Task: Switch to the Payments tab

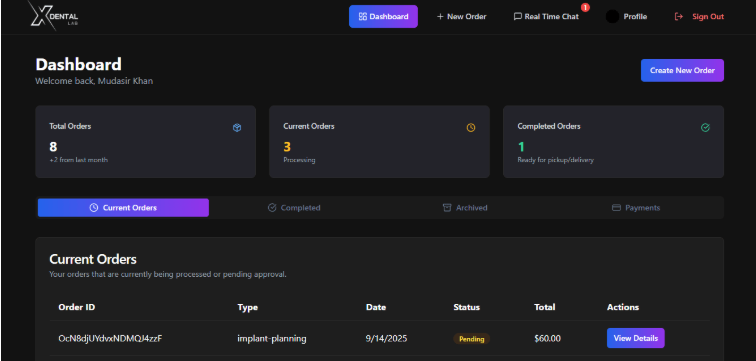Action: [x=636, y=208]
